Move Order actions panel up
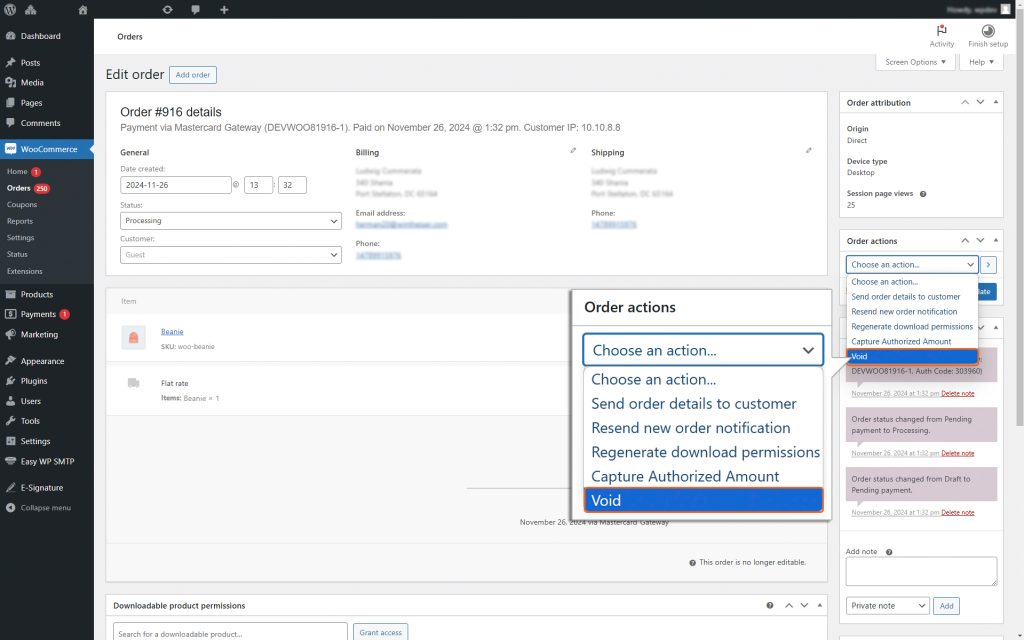Screen dimensions: 1024x640 965,241
